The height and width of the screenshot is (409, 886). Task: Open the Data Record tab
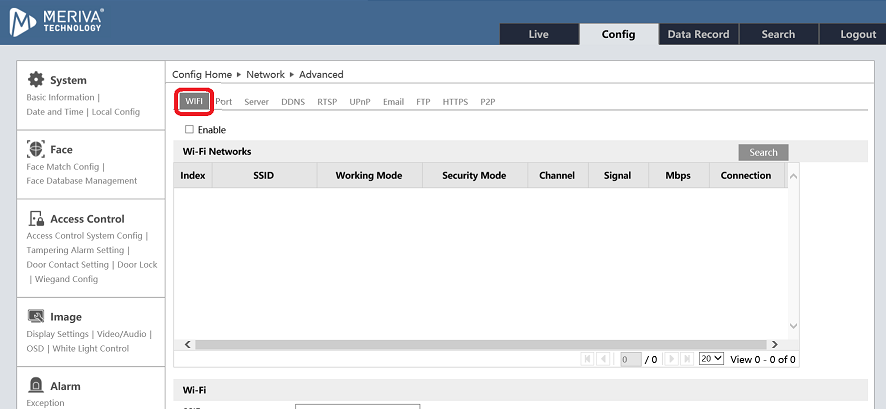698,34
